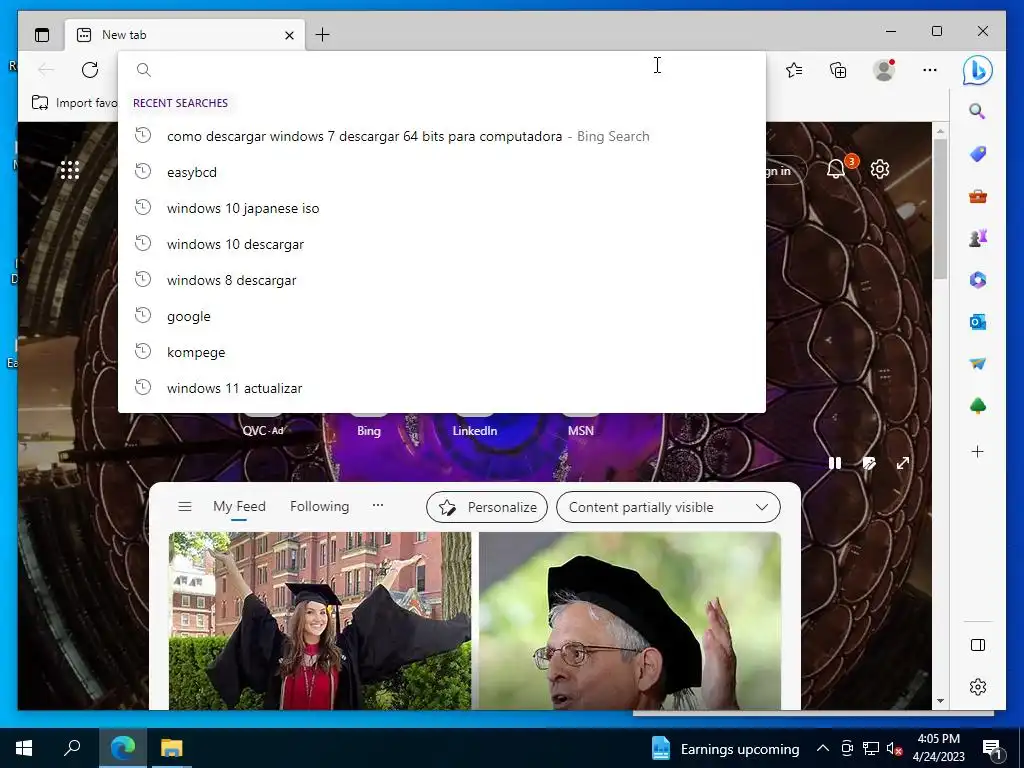Screen dimensions: 1024x768
Task: Add a sidebar app with plus icon
Action: 978,451
